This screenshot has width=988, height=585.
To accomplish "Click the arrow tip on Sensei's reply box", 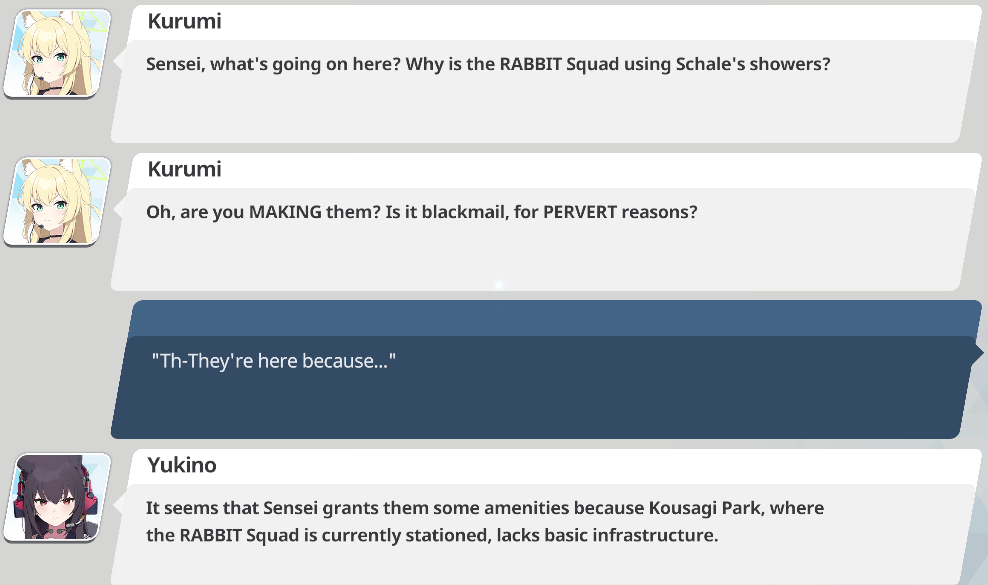I will [x=977, y=353].
